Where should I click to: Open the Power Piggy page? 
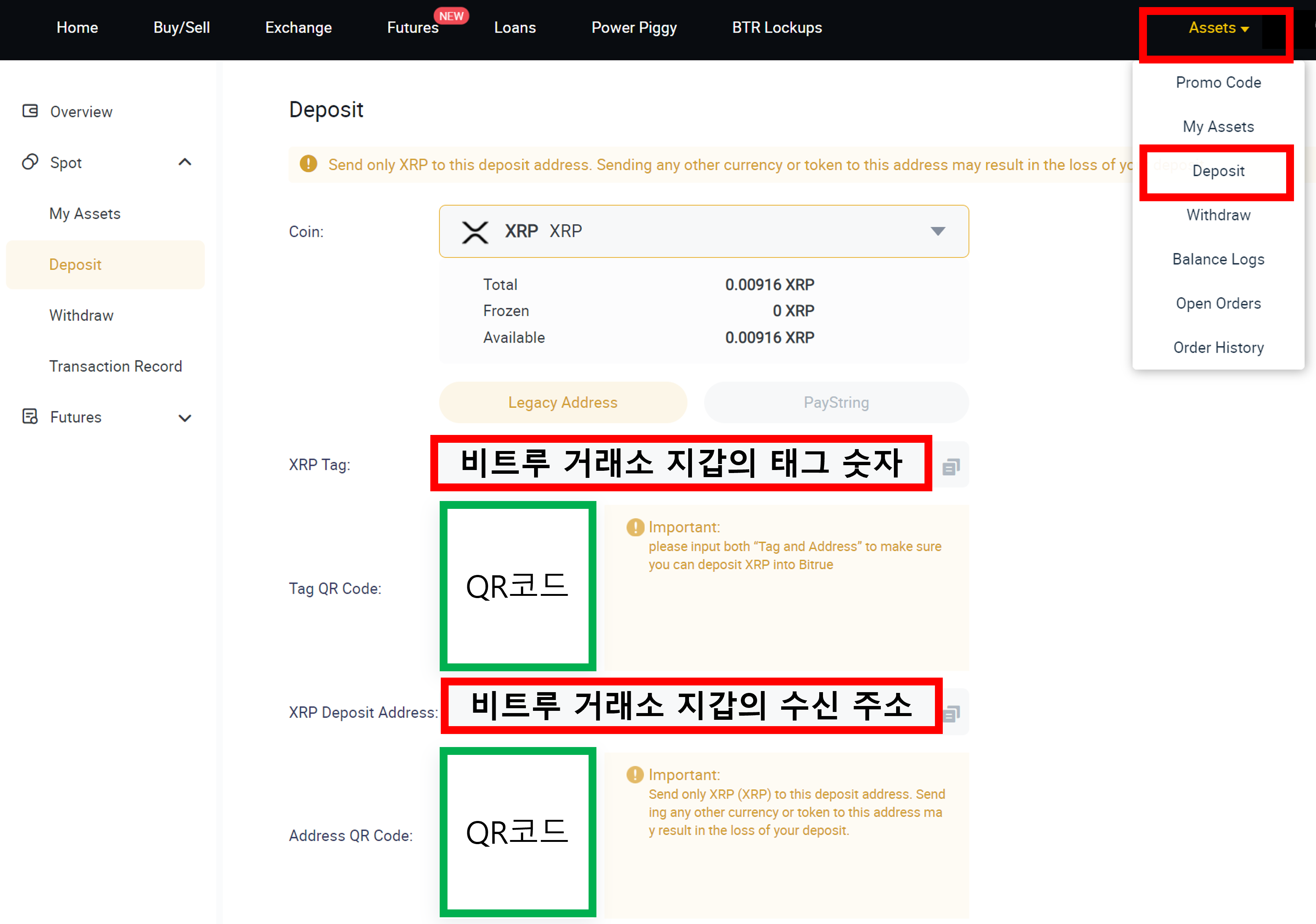pyautogui.click(x=634, y=28)
